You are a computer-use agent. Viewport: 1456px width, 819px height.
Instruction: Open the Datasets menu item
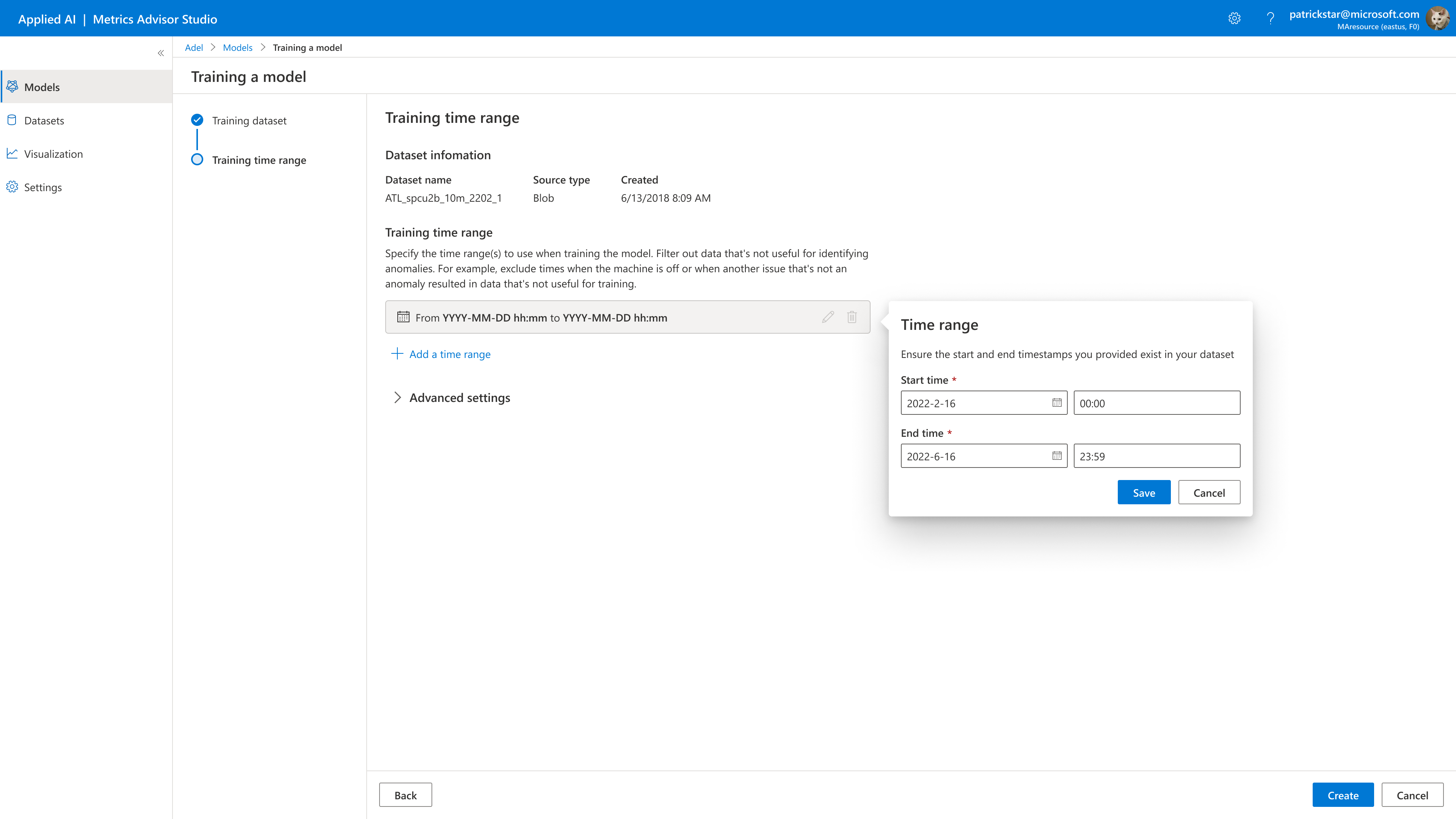(x=44, y=121)
